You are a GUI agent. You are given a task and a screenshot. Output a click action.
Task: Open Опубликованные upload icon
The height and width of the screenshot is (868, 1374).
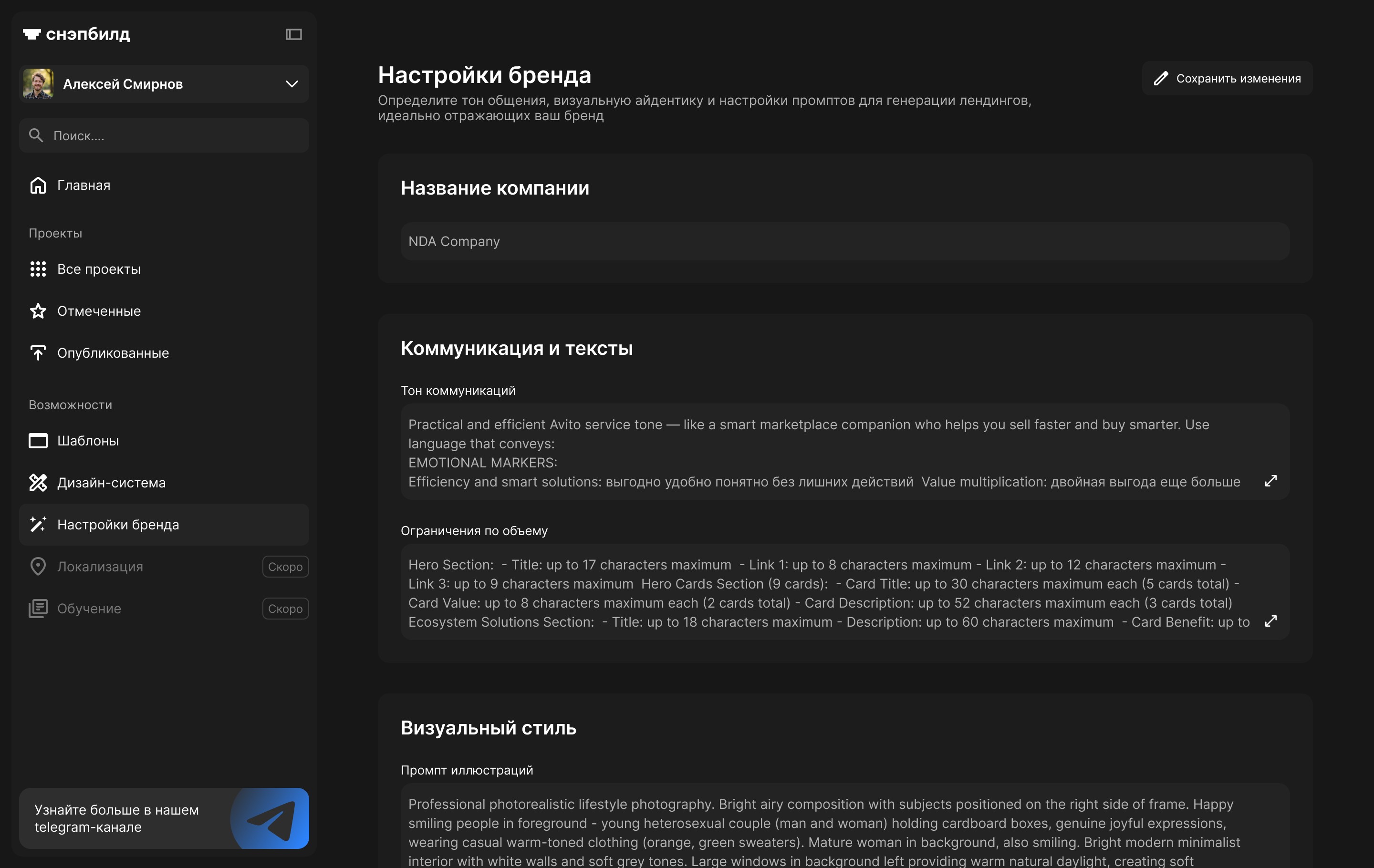click(38, 353)
